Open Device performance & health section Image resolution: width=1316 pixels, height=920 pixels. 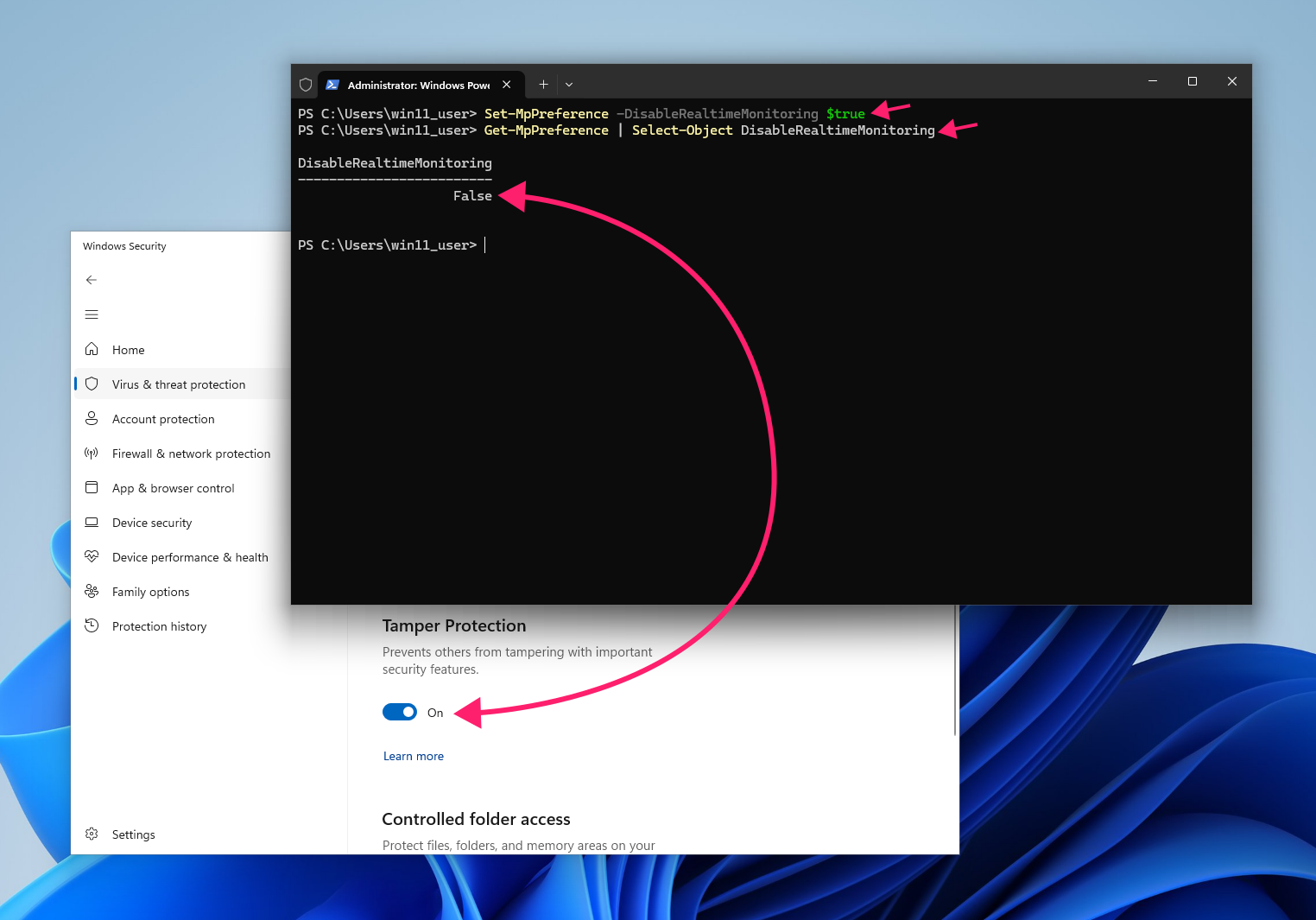pos(181,557)
